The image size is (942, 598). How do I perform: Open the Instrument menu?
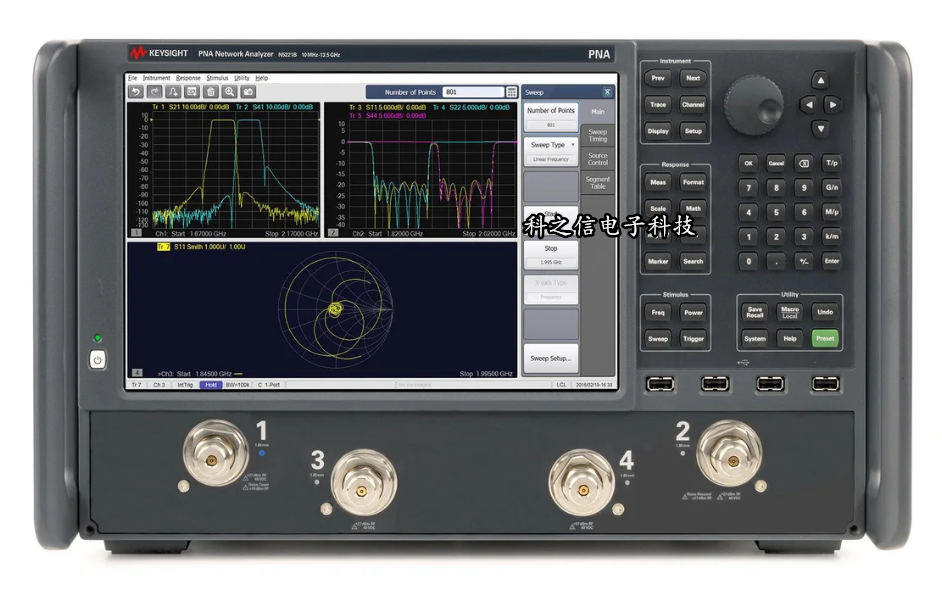(156, 78)
